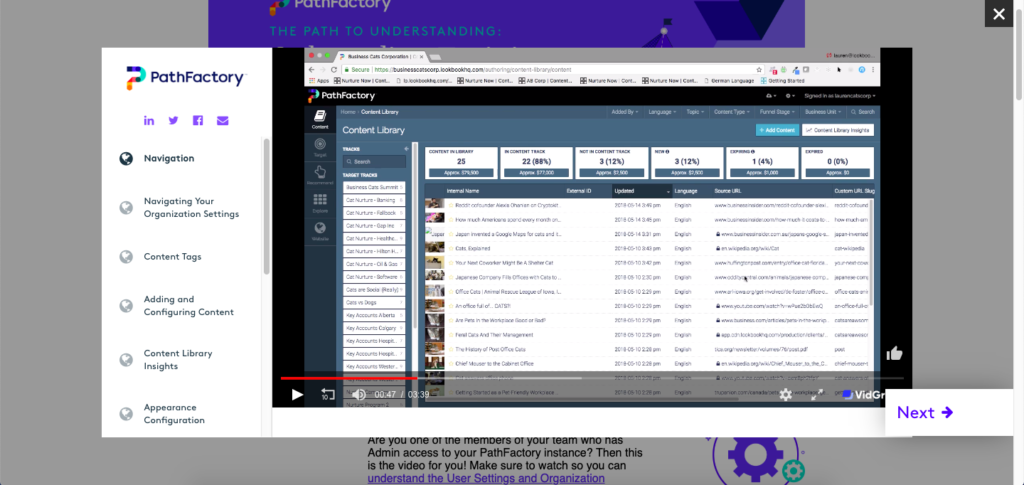Open Content Library Insights sidebar item

178,360
